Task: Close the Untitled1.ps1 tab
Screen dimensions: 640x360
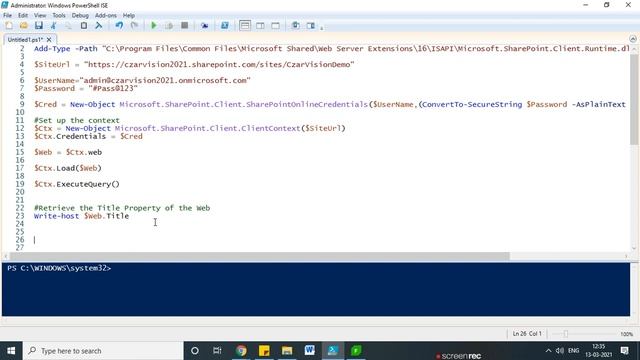Action: tap(49, 40)
